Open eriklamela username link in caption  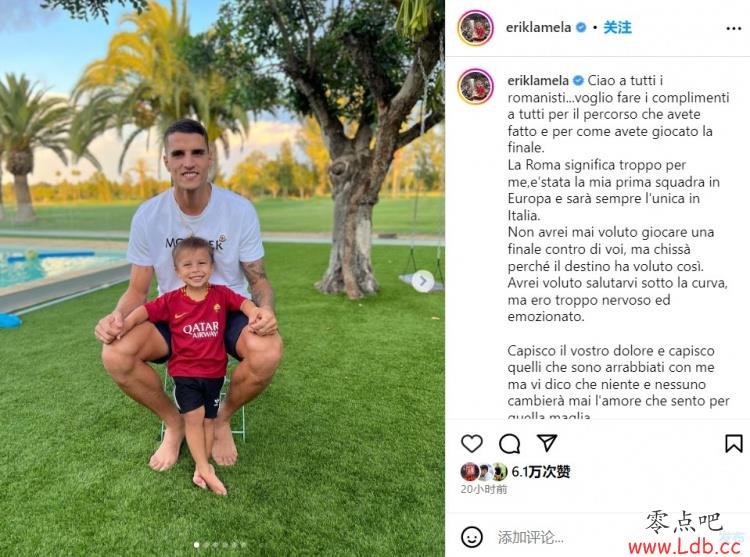tap(538, 80)
